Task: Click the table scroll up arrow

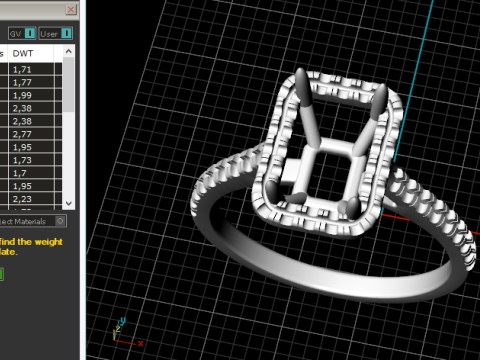Action: 69,51
